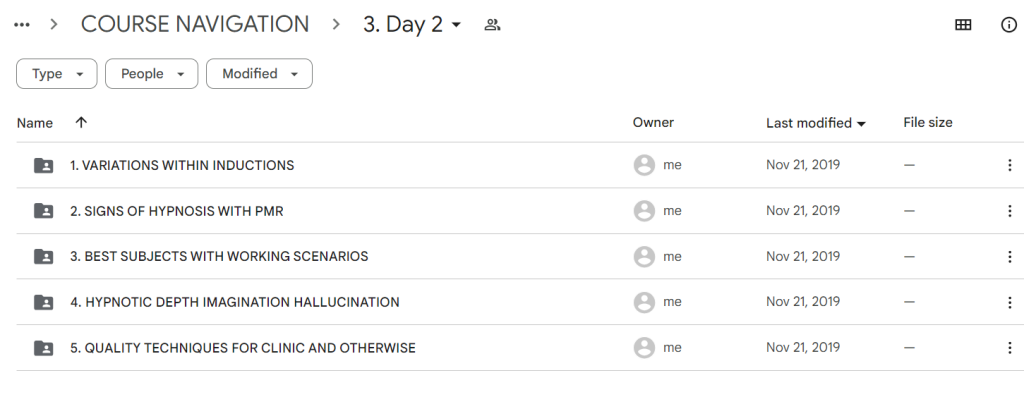Image resolution: width=1024 pixels, height=397 pixels.
Task: Sort by the Name column header
Action: (35, 123)
